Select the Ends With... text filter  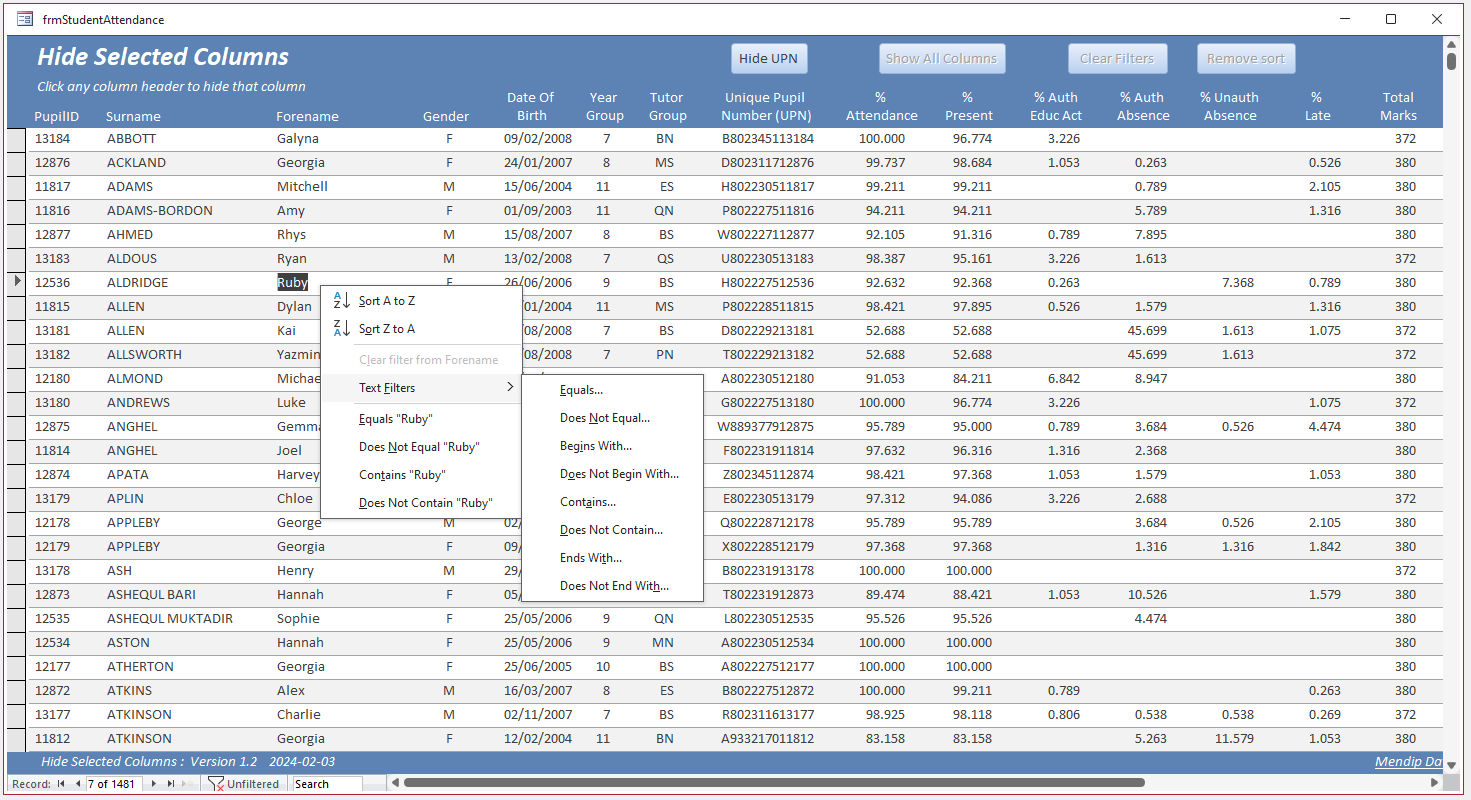click(x=612, y=558)
